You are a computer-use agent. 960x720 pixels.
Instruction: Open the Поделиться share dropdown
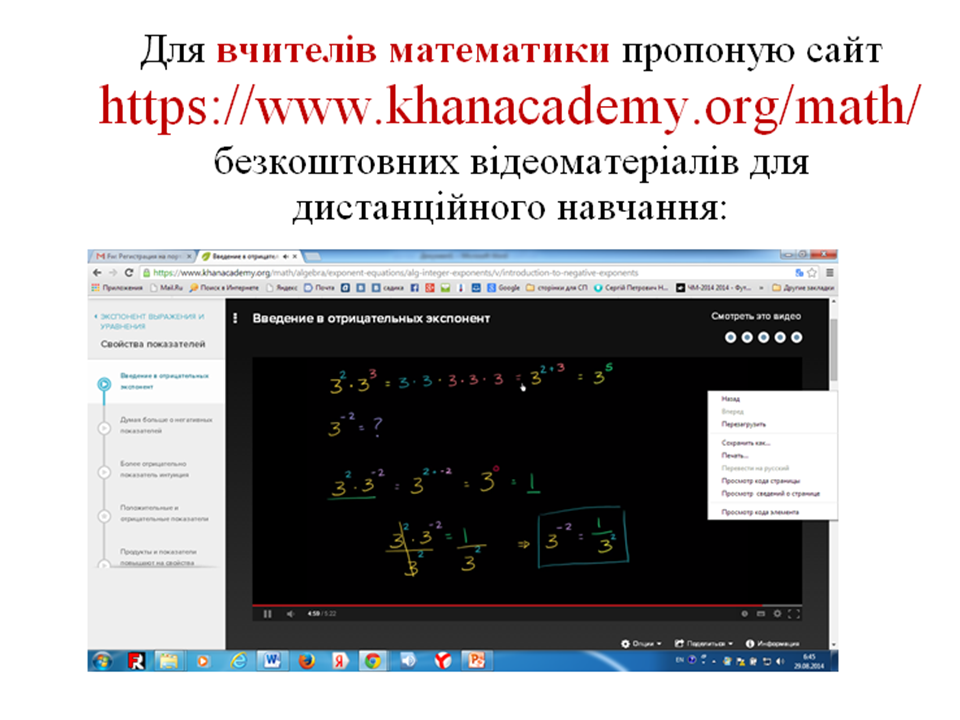(x=703, y=643)
